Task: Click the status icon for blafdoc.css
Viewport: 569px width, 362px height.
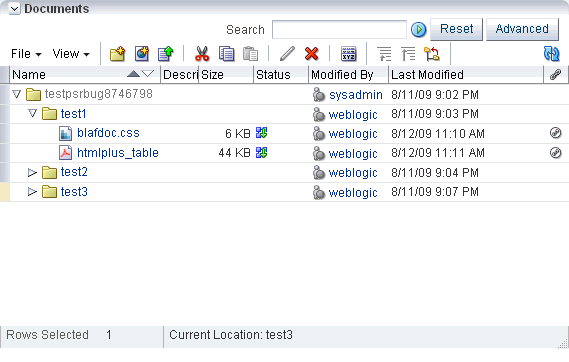Action: click(x=262, y=133)
